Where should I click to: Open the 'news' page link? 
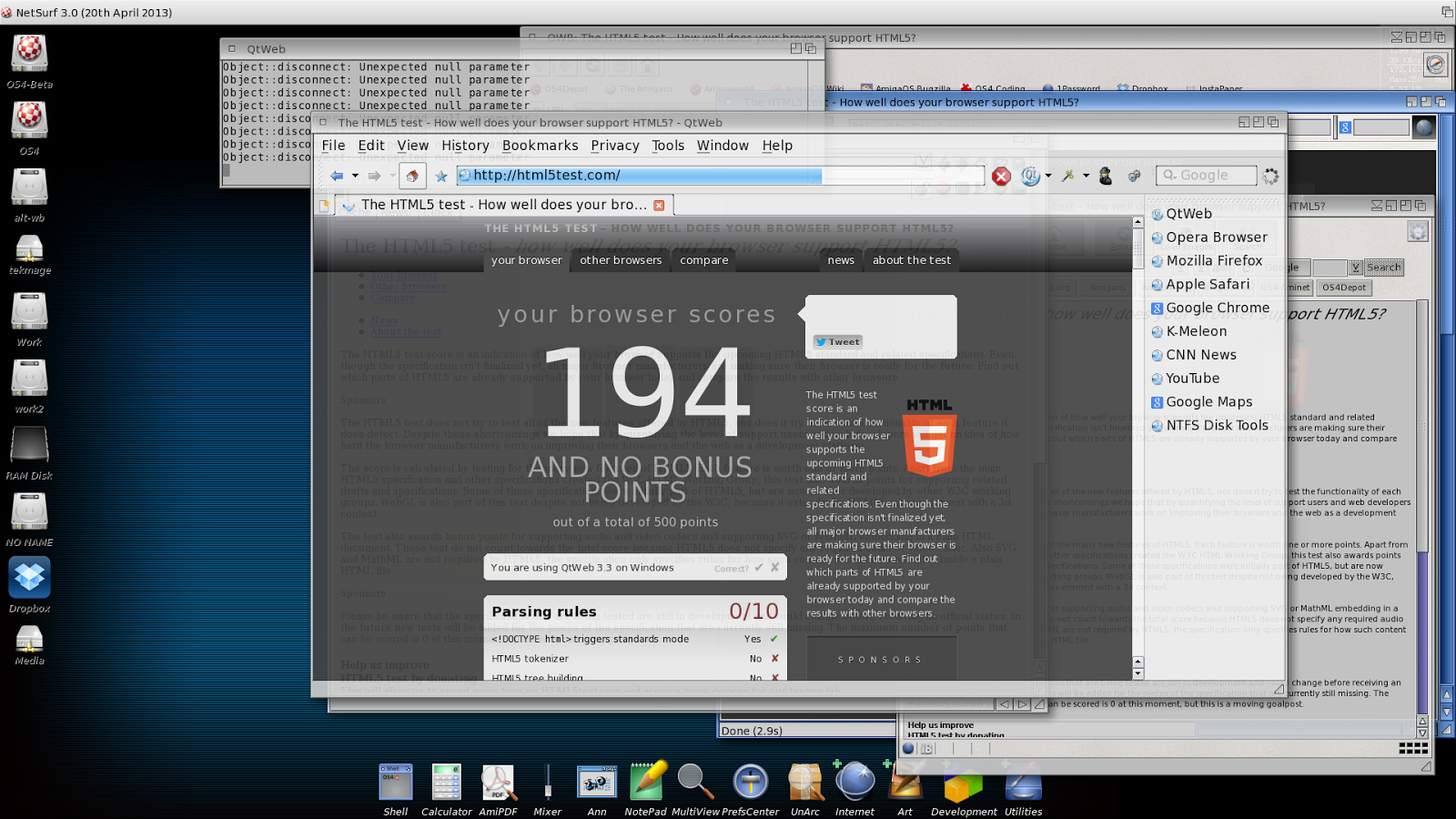point(841,260)
